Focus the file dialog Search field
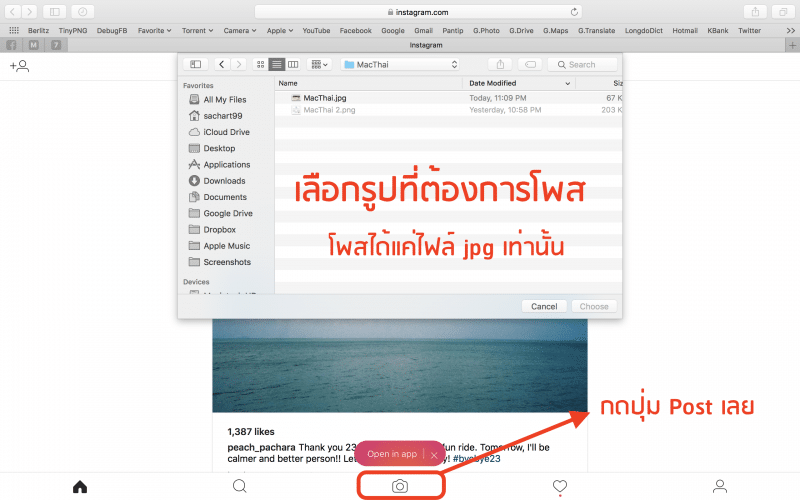Viewport: 800px width, 500px height. coord(582,64)
